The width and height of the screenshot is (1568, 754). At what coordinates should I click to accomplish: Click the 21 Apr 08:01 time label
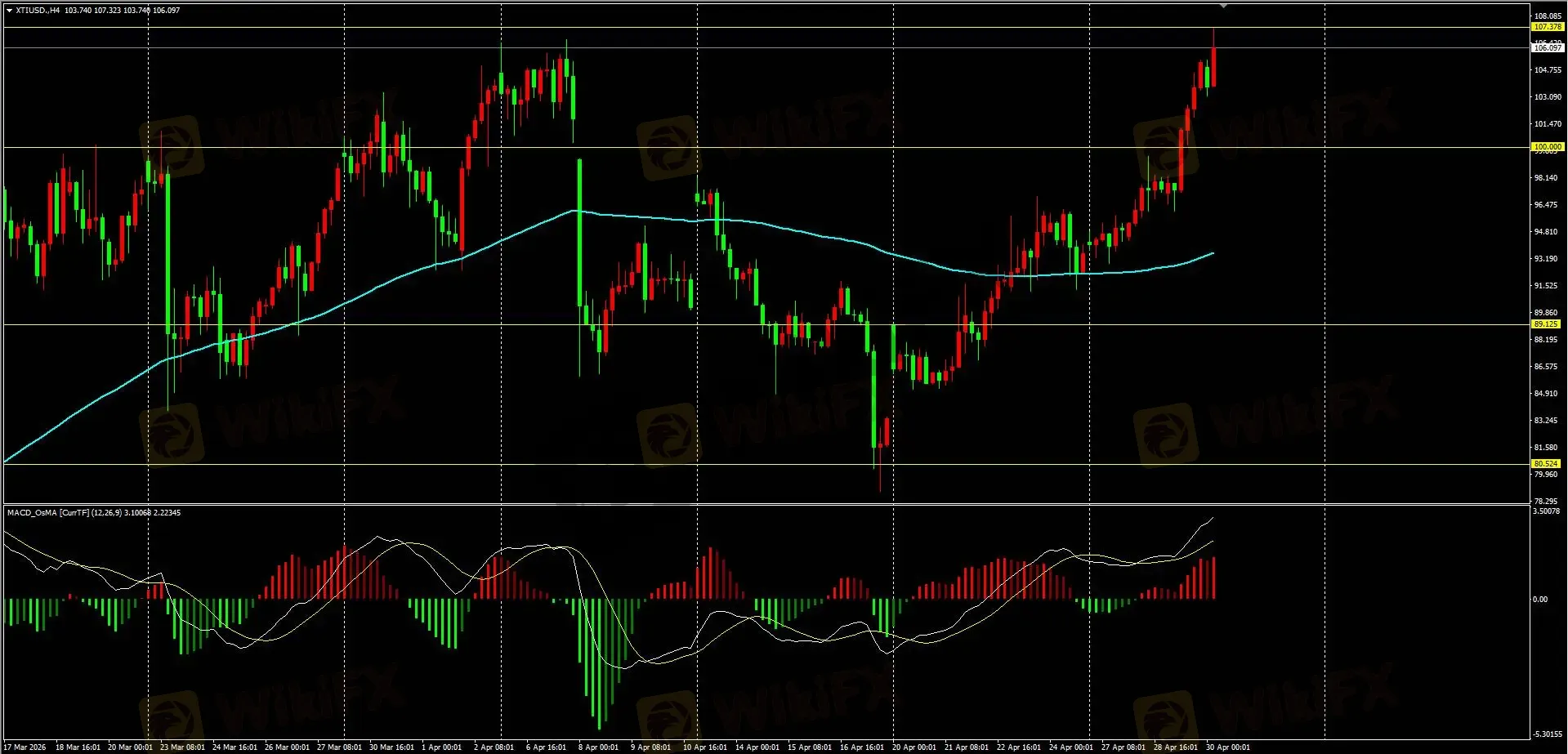[x=967, y=747]
